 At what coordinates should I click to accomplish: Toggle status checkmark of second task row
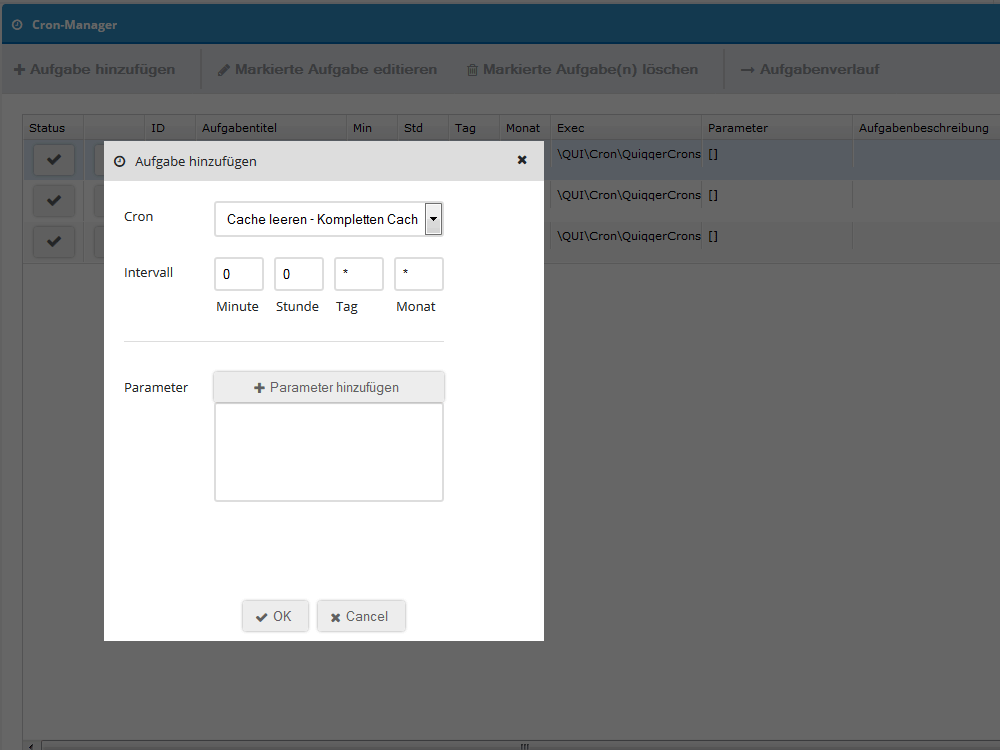point(54,200)
